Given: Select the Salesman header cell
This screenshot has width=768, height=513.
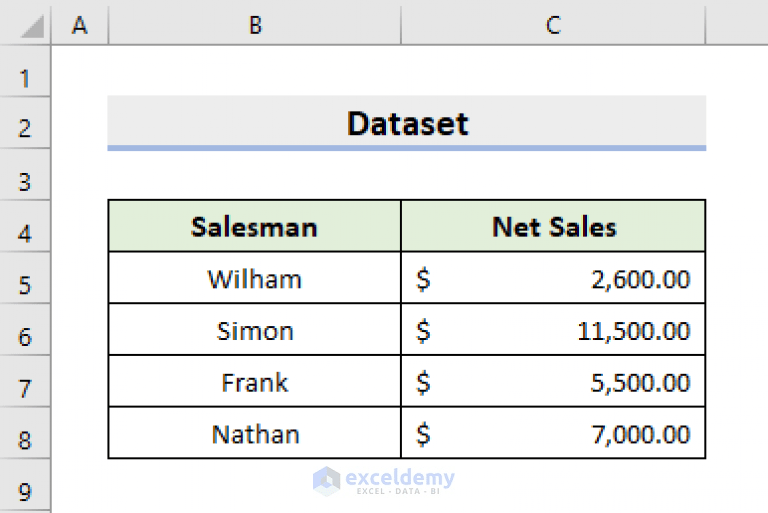Looking at the screenshot, I should [x=255, y=226].
